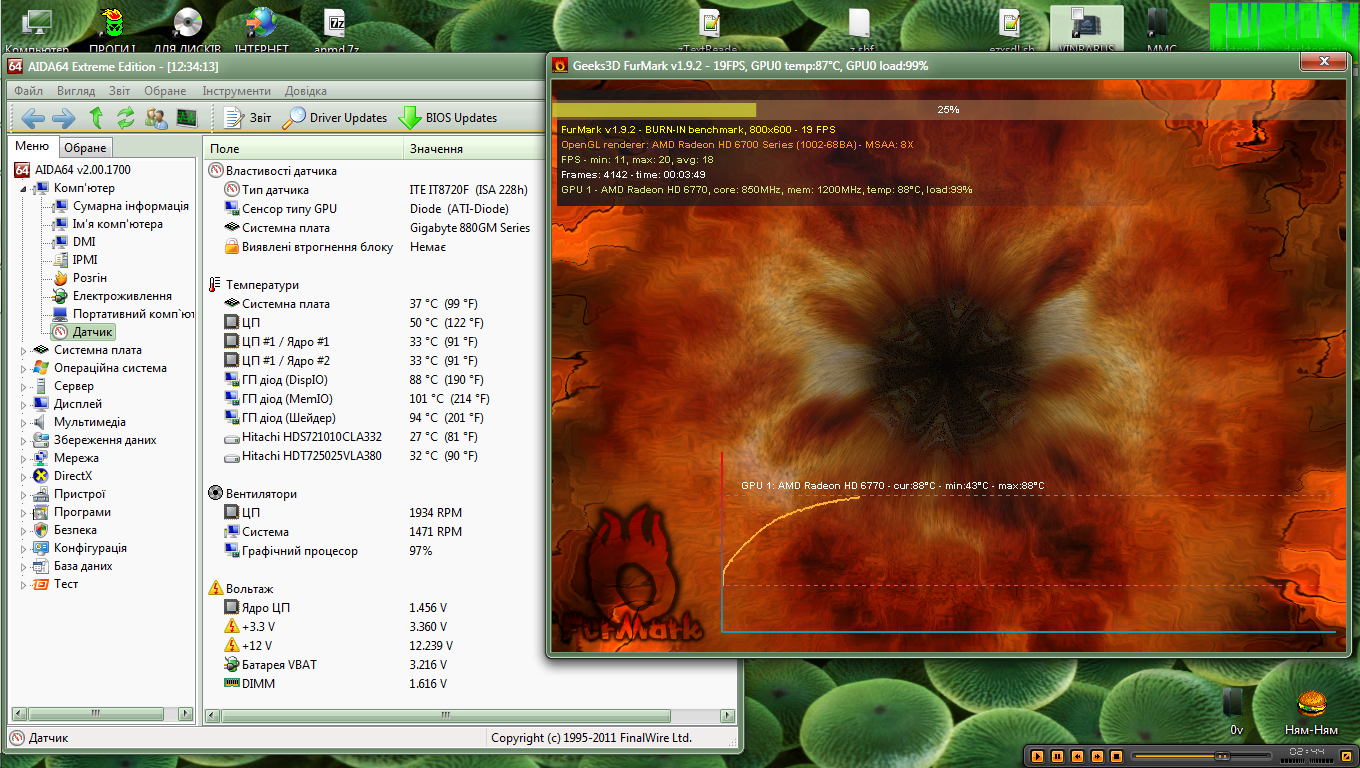
Task: Click fast-forward on the media player
Action: (1097, 756)
